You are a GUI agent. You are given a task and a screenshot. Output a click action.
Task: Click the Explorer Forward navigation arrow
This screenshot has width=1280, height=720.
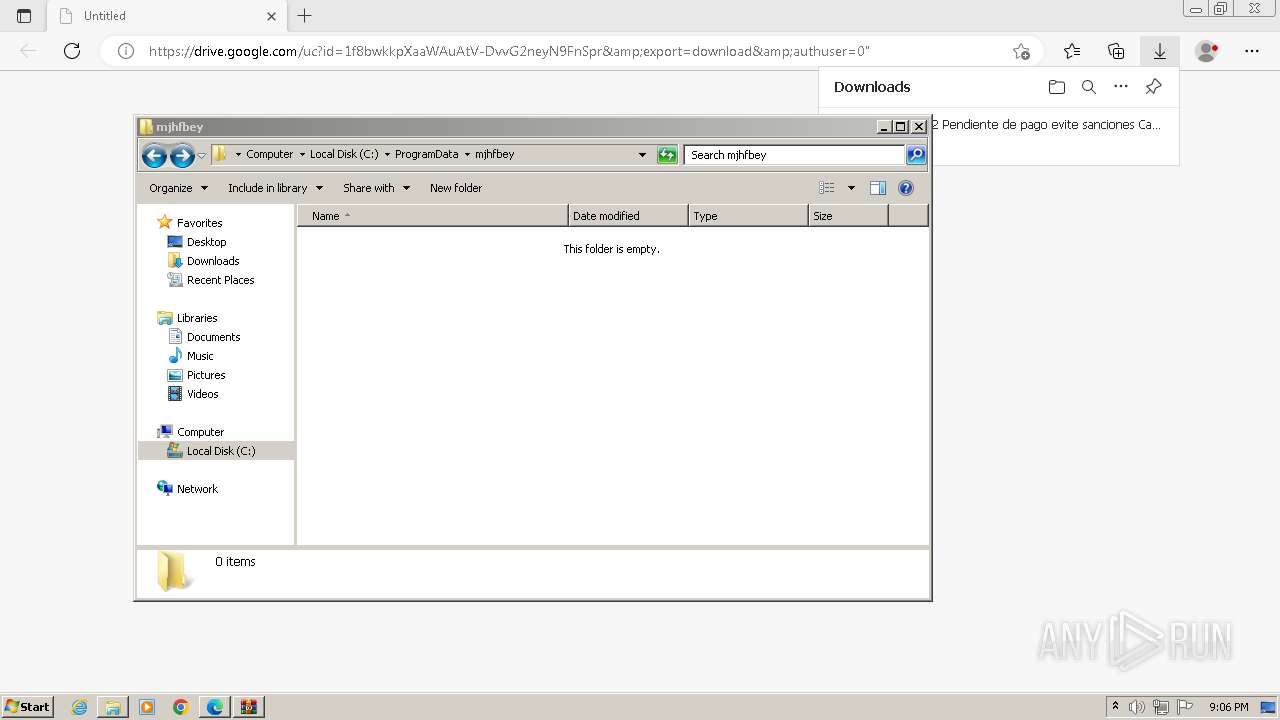[x=182, y=155]
